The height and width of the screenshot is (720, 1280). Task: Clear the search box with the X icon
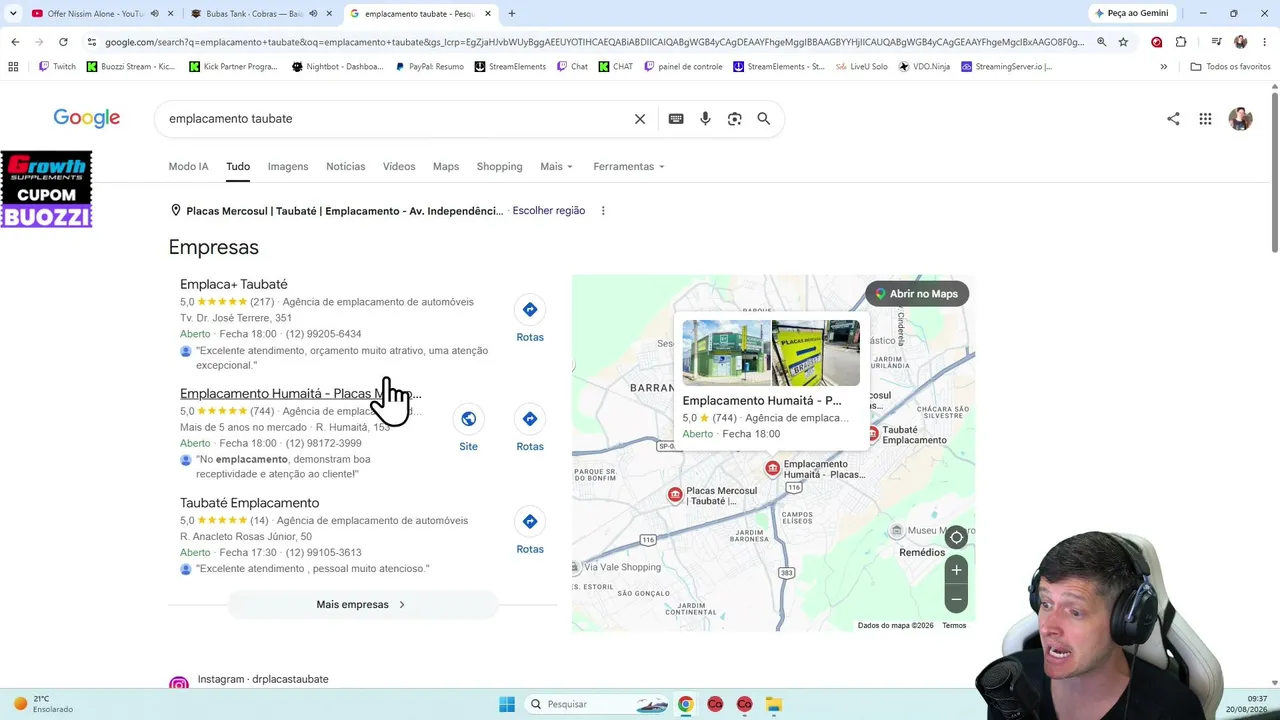tap(640, 119)
